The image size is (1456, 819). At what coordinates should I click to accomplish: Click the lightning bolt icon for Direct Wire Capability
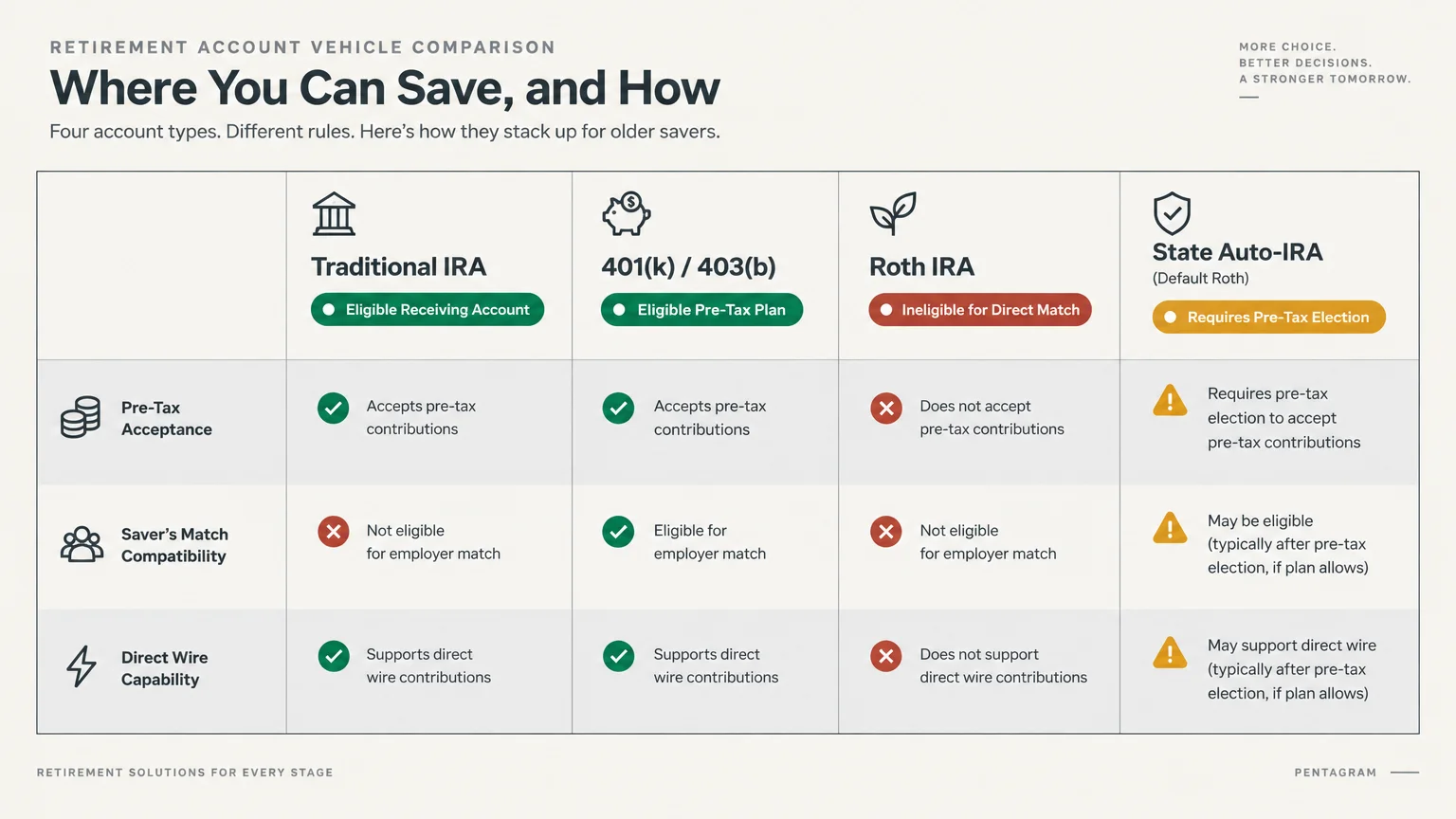point(82,666)
